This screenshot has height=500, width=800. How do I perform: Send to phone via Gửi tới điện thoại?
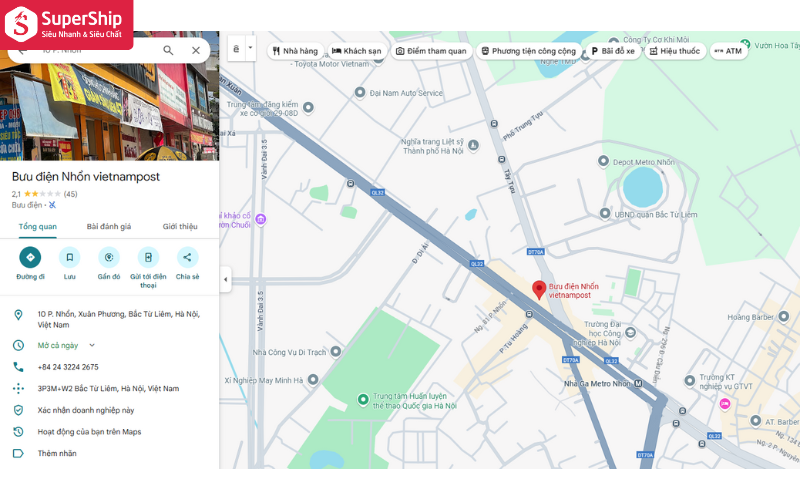[x=148, y=257]
